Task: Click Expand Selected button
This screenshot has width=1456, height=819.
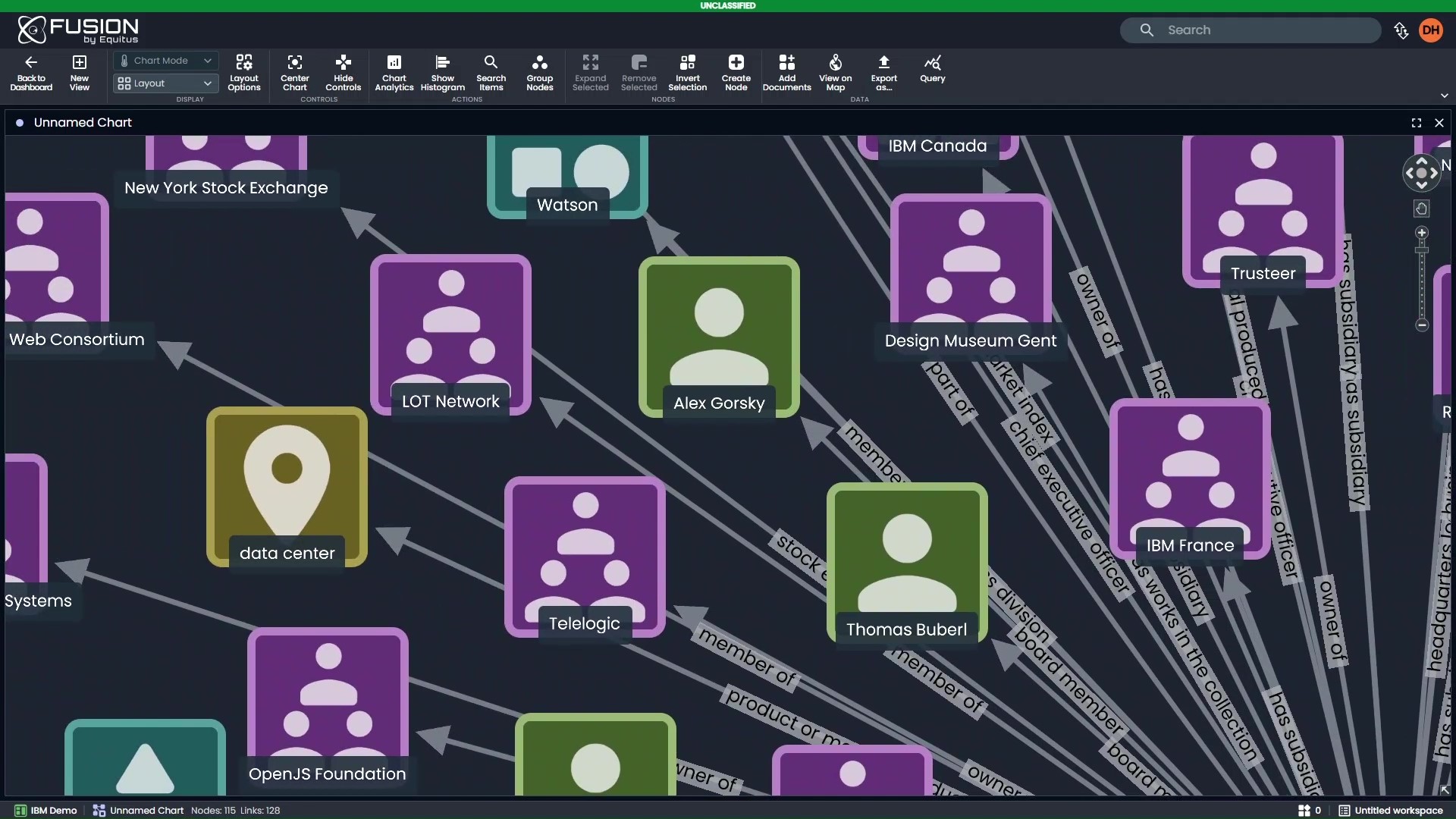Action: pyautogui.click(x=591, y=73)
